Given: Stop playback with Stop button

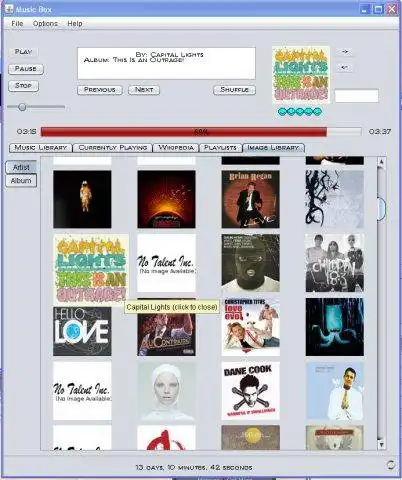Looking at the screenshot, I should coord(23,86).
